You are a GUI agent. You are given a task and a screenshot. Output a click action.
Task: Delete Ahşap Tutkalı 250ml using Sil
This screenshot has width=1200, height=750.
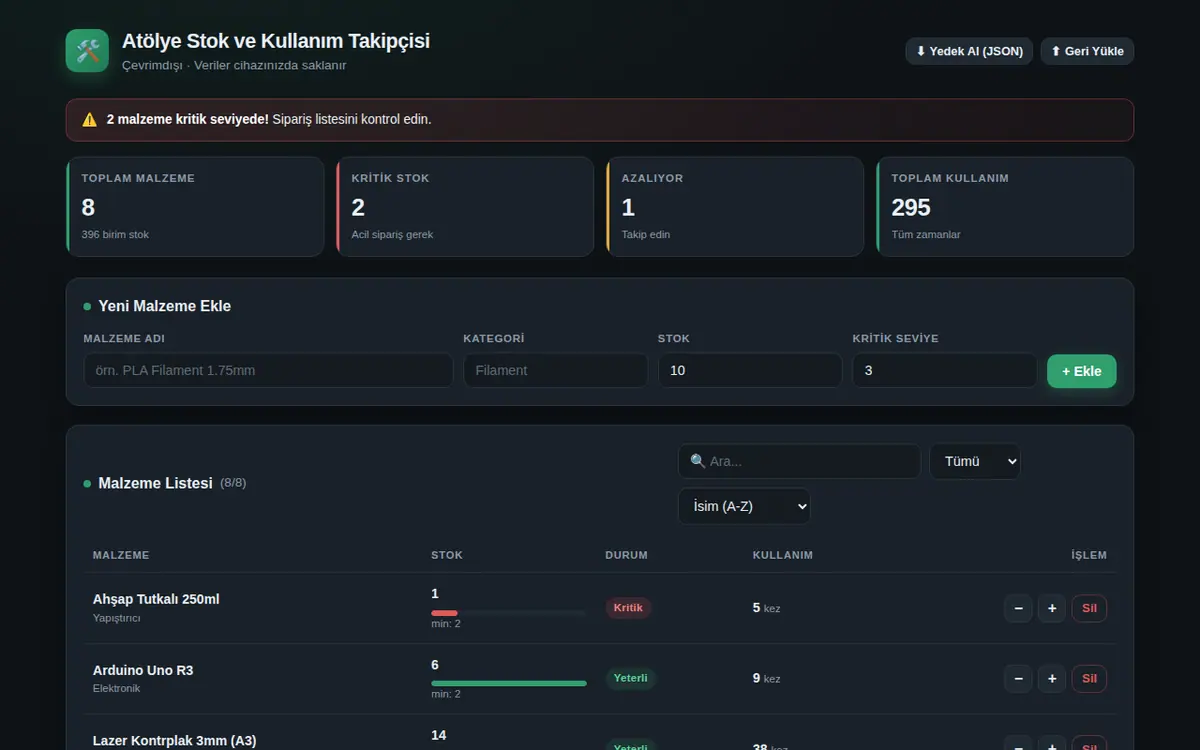pyautogui.click(x=1089, y=608)
